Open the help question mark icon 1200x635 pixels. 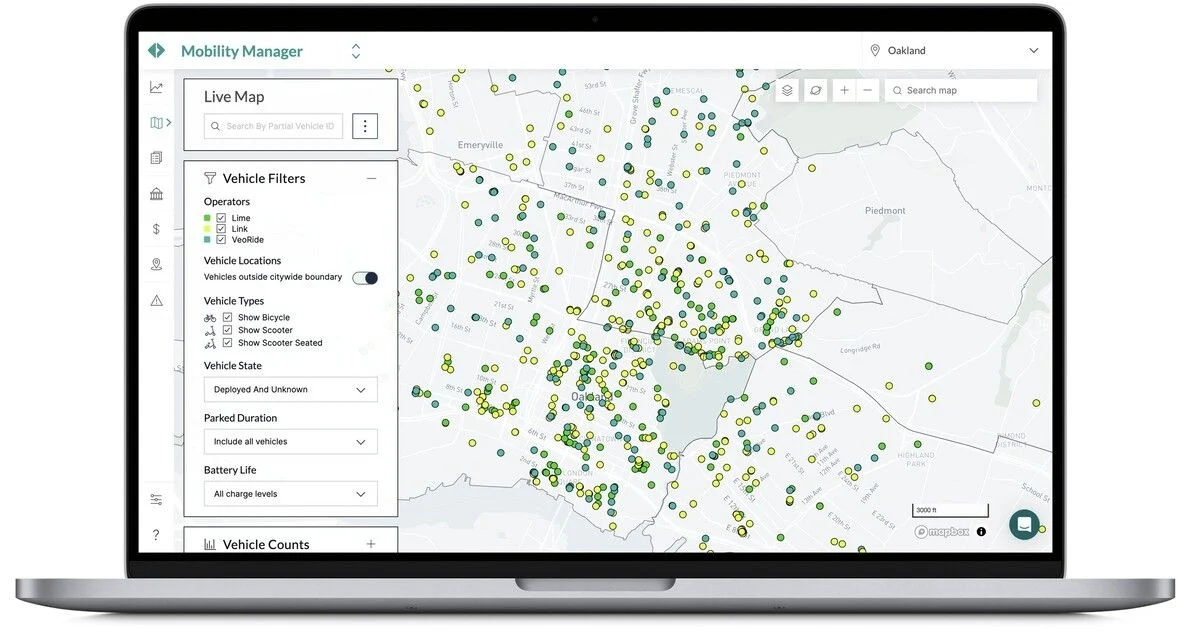157,535
